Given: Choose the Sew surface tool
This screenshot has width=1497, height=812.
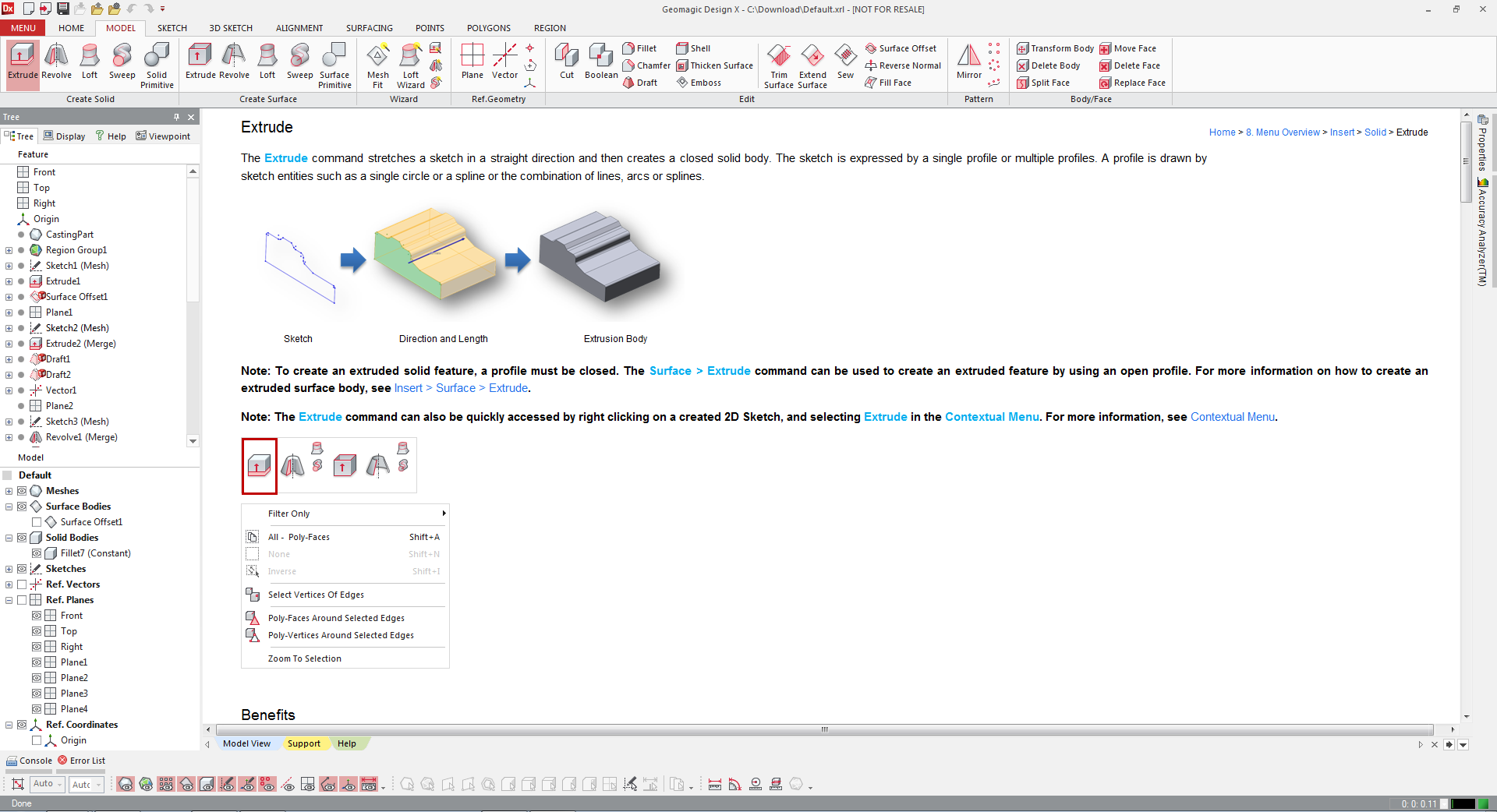Looking at the screenshot, I should tap(845, 62).
